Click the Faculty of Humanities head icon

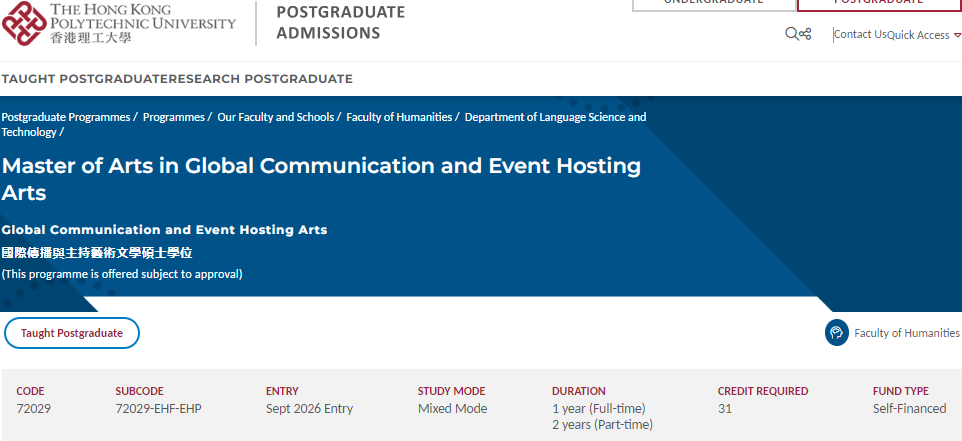click(x=836, y=333)
